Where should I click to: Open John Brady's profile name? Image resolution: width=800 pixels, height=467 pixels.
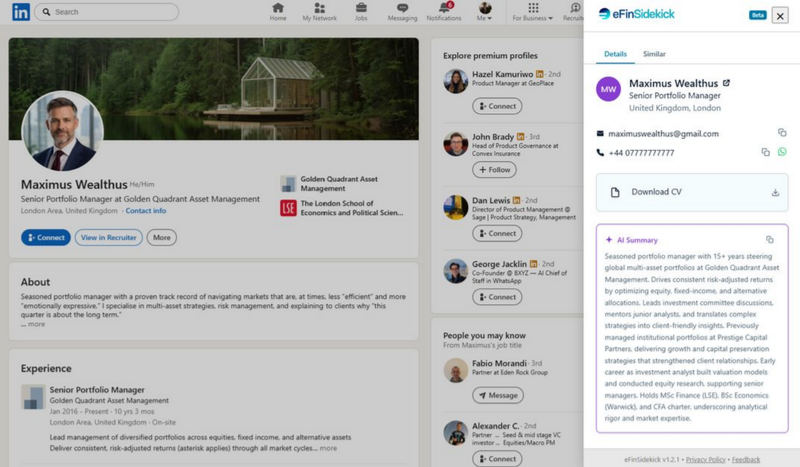(493, 137)
